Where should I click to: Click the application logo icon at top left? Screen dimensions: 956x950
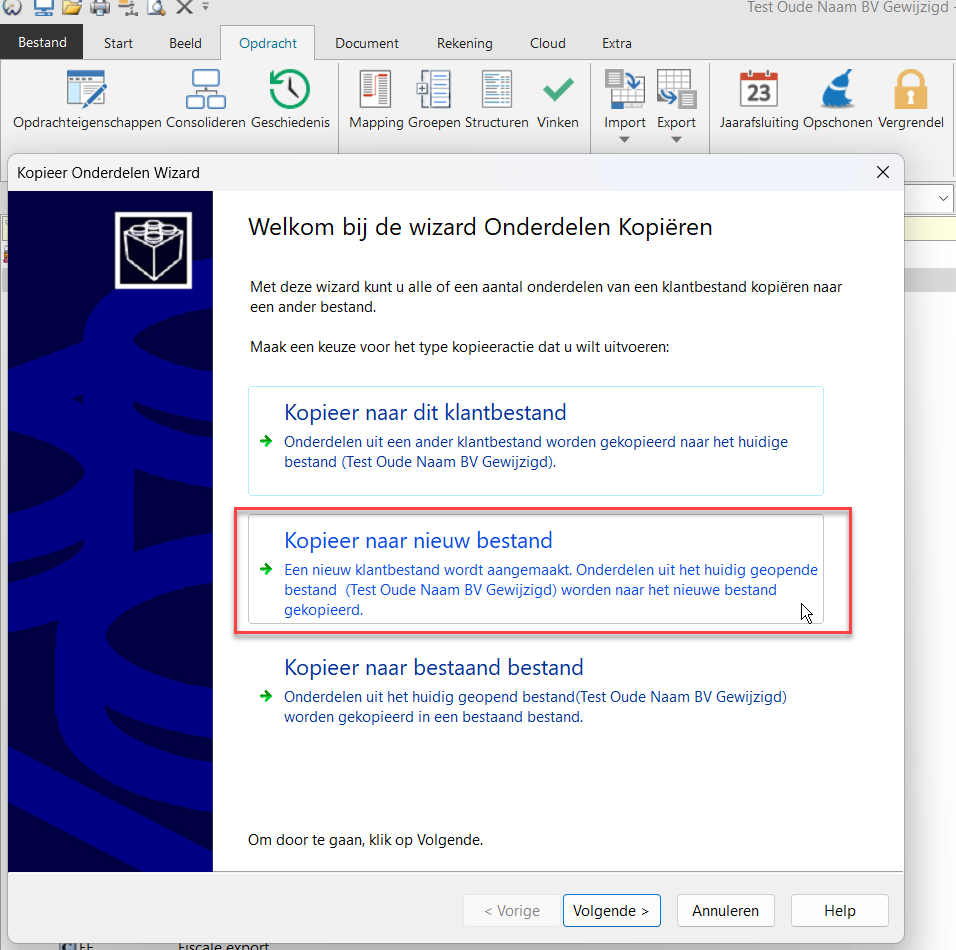tap(12, 7)
